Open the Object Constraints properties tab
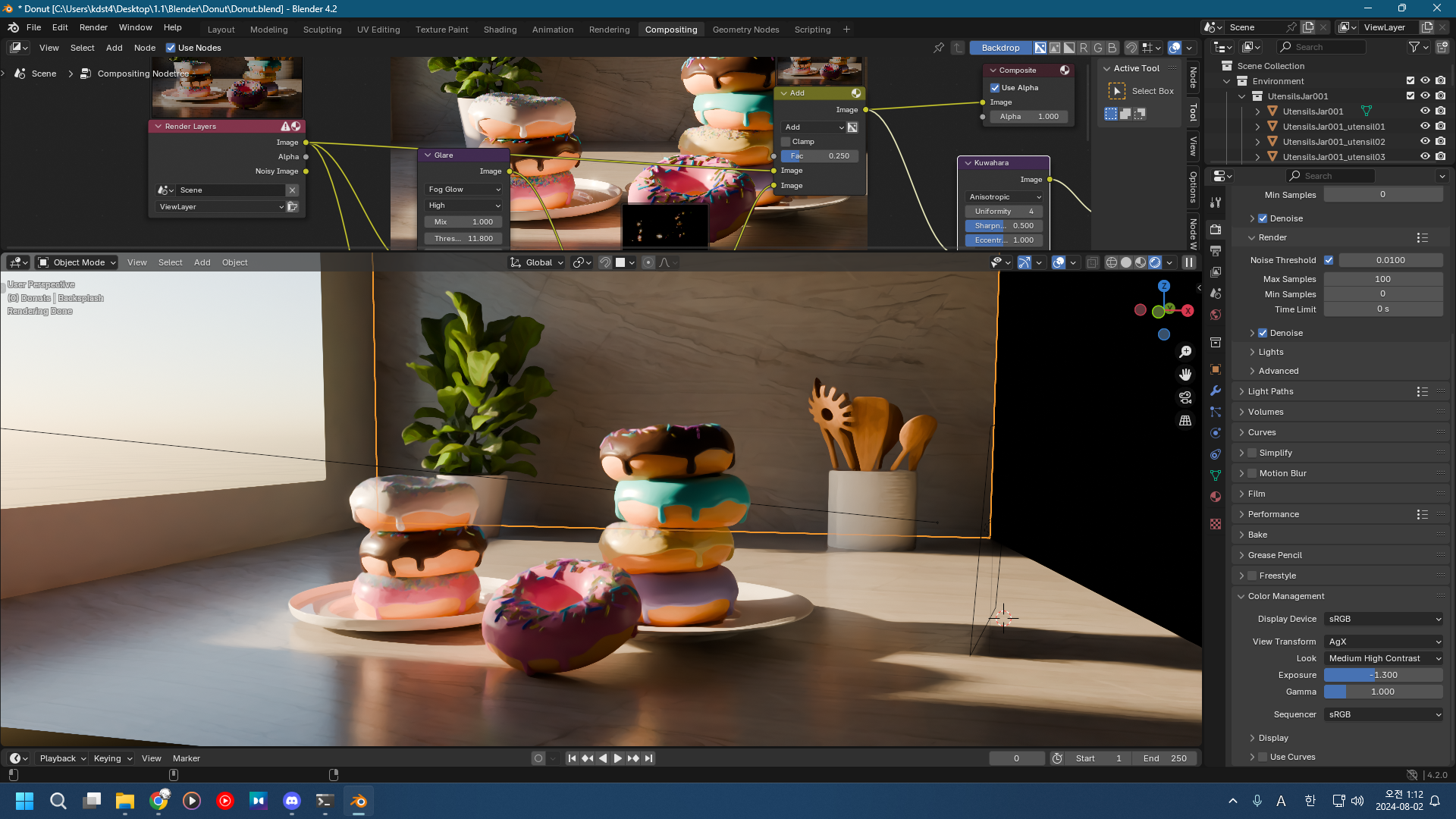Viewport: 1456px width, 819px height. coord(1216,454)
